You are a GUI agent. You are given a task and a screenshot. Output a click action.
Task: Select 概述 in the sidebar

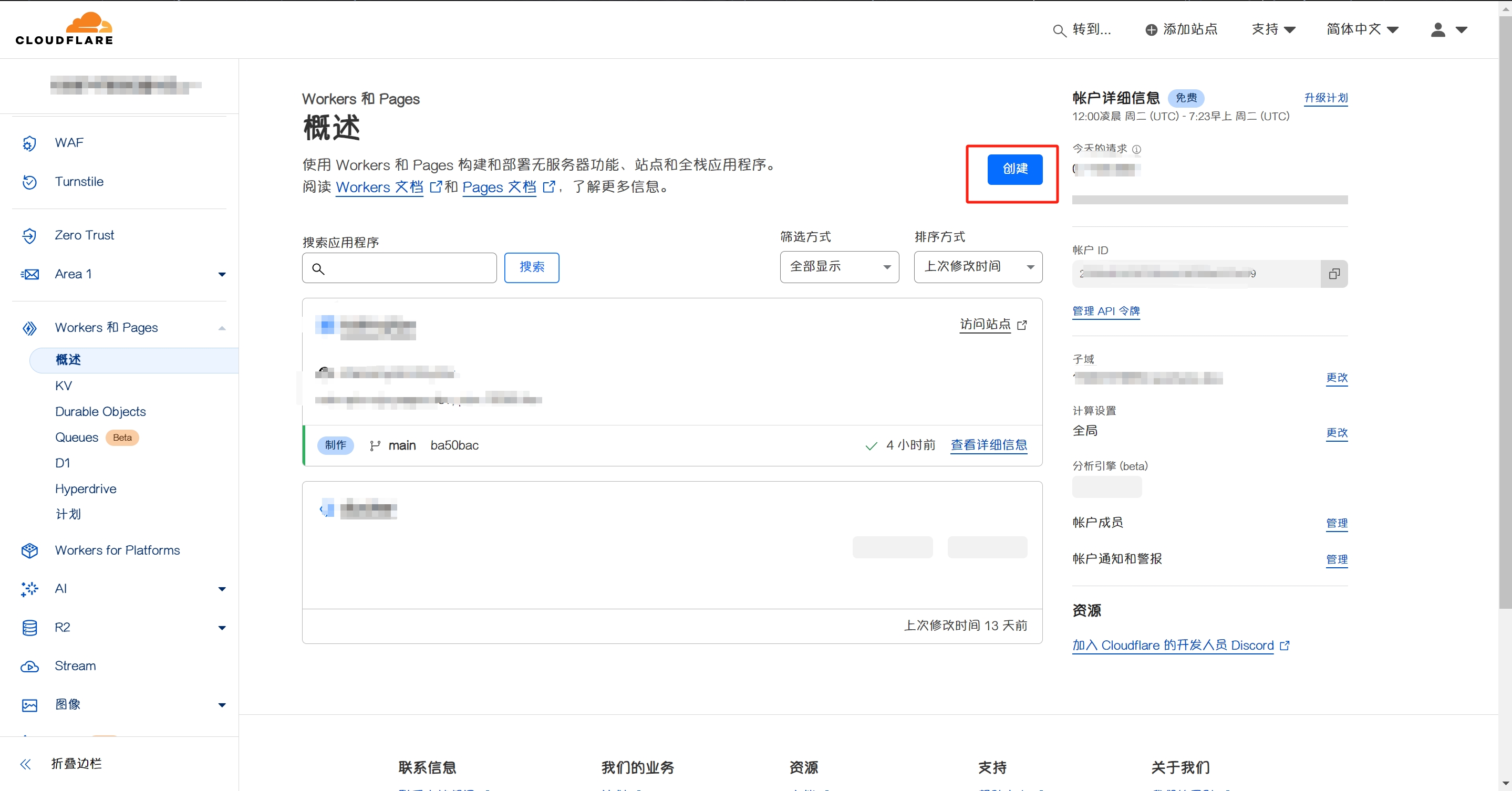click(134, 360)
